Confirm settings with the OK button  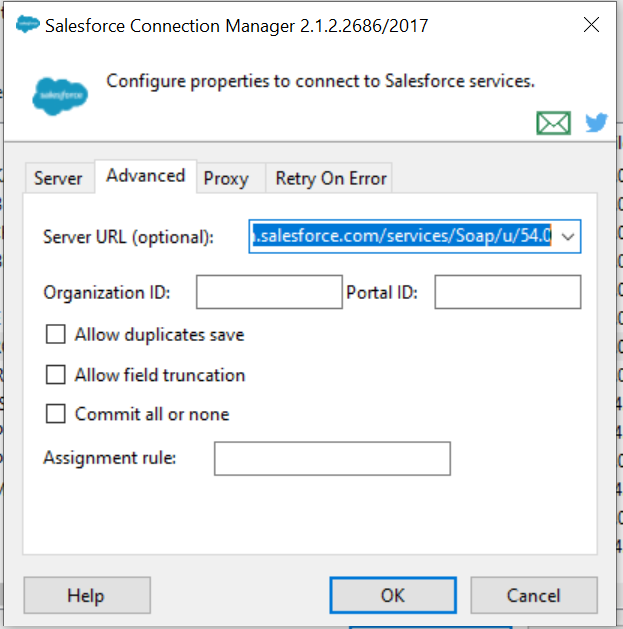(393, 595)
